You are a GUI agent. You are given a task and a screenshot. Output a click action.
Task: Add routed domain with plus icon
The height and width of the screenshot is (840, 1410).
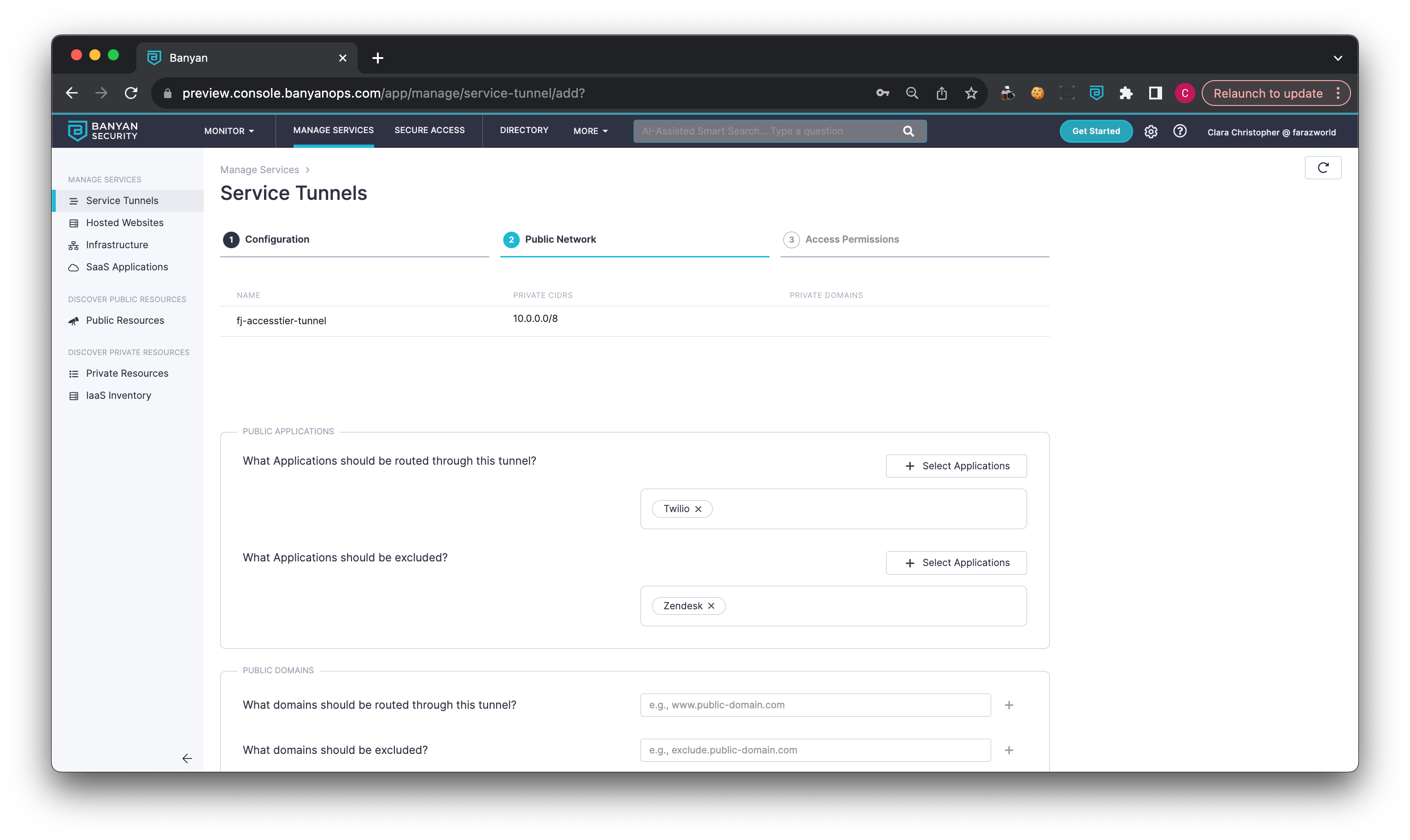[x=1009, y=705]
